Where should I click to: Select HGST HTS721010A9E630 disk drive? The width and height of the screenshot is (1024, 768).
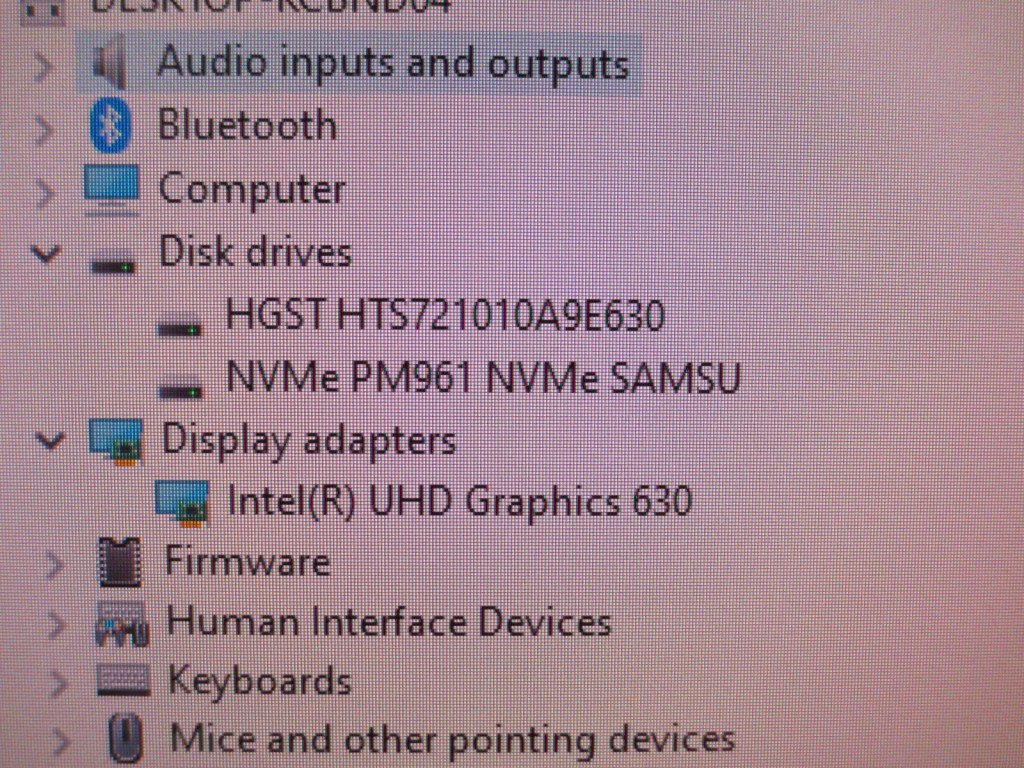point(445,315)
